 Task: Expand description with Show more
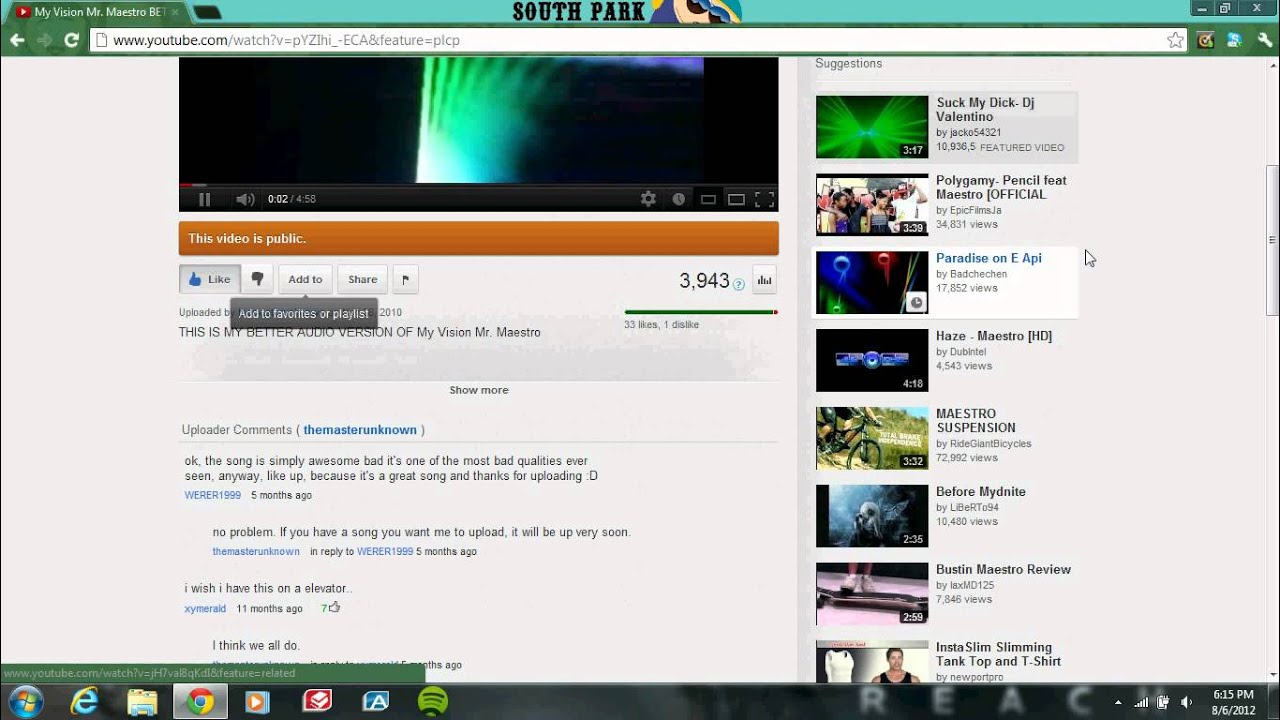pyautogui.click(x=479, y=390)
